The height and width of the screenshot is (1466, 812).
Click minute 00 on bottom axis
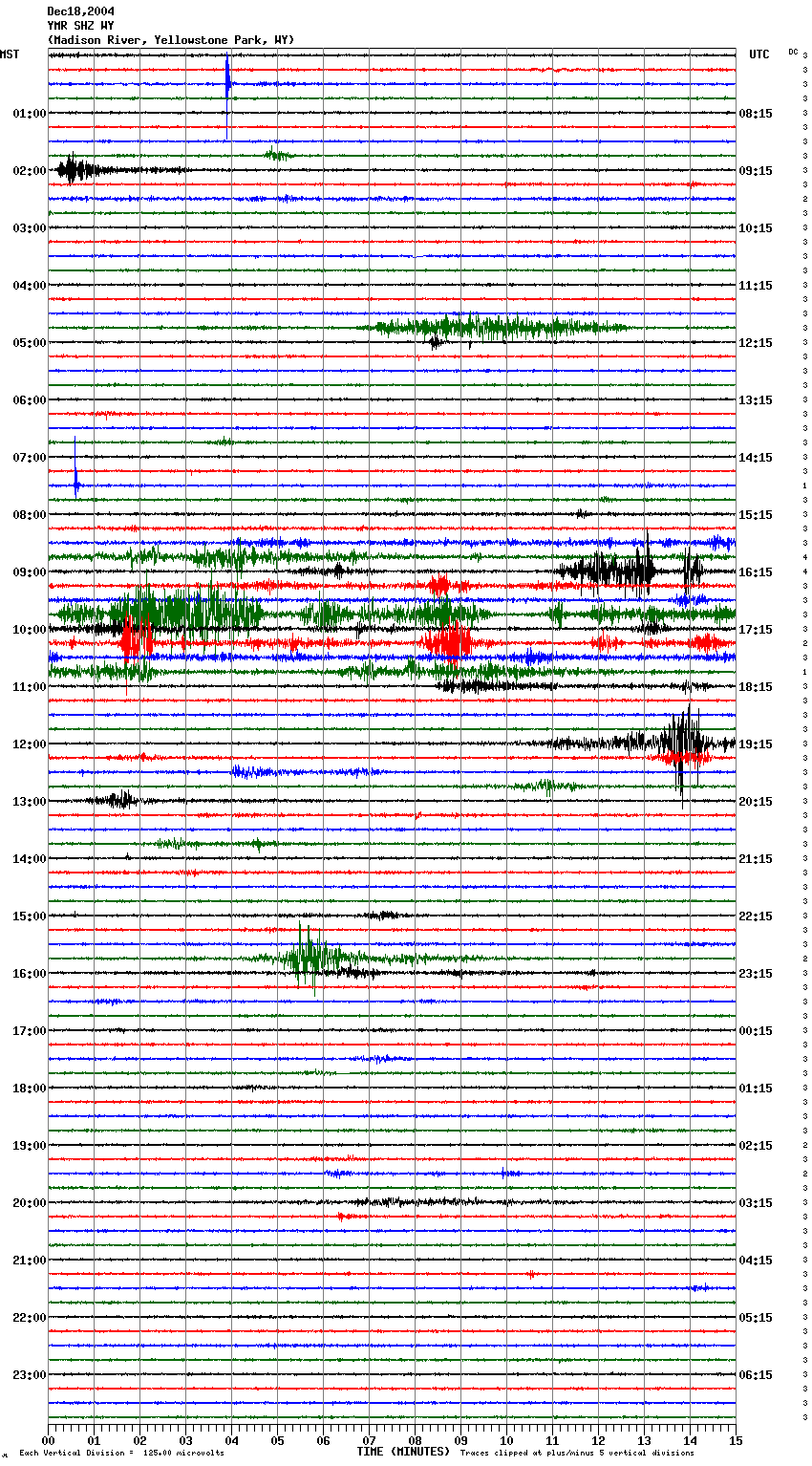point(49,1440)
